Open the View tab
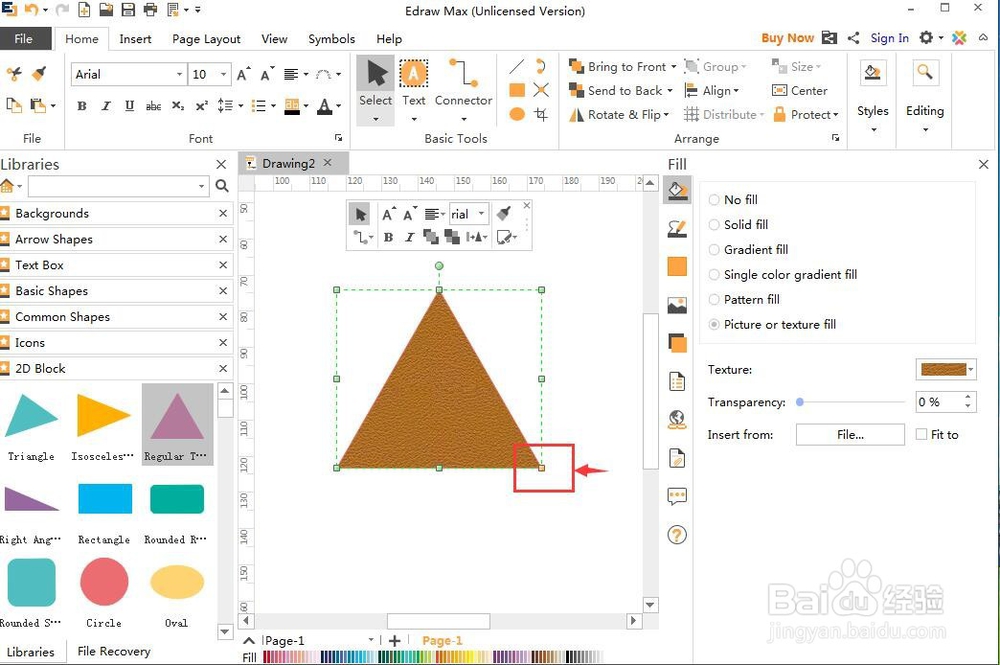1000x665 pixels. (274, 39)
